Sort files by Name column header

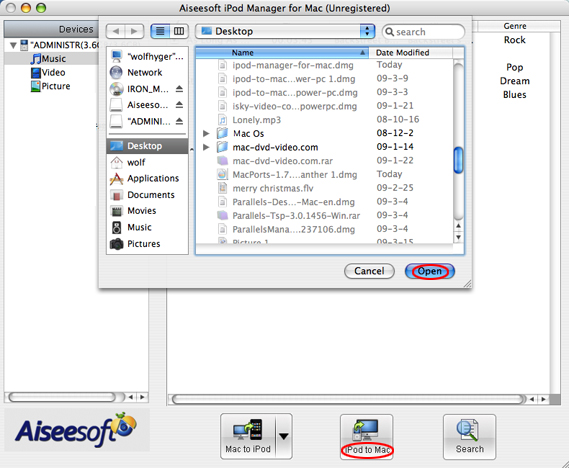pyautogui.click(x=282, y=53)
